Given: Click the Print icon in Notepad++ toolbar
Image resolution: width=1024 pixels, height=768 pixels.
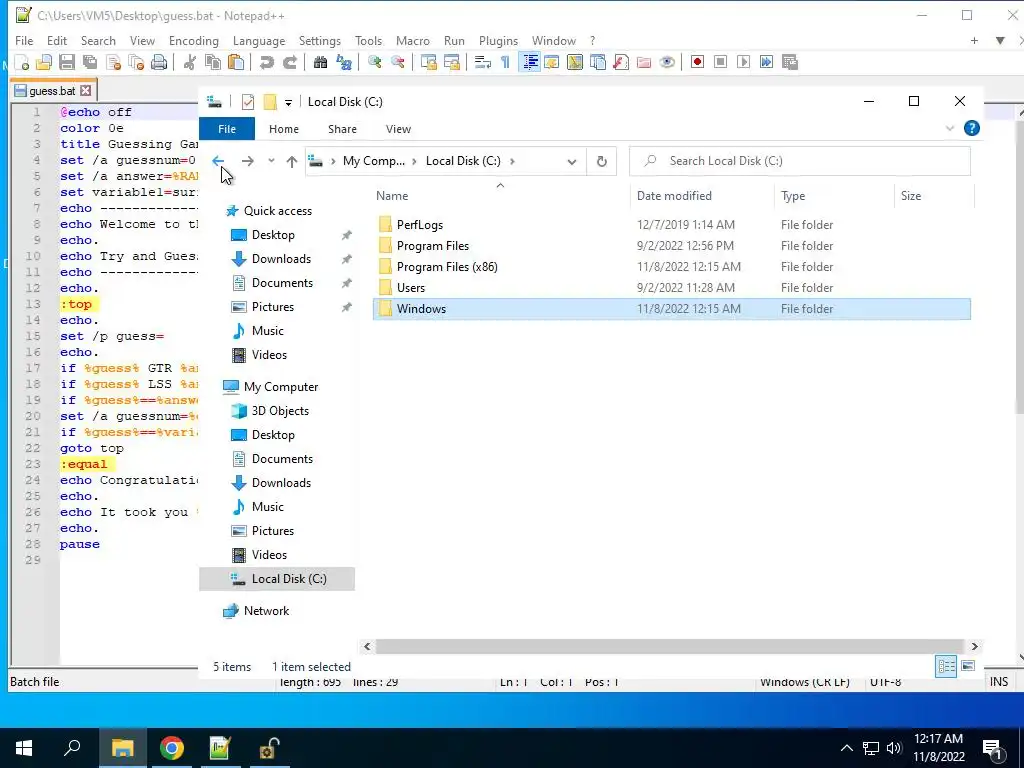Looking at the screenshot, I should tap(159, 62).
